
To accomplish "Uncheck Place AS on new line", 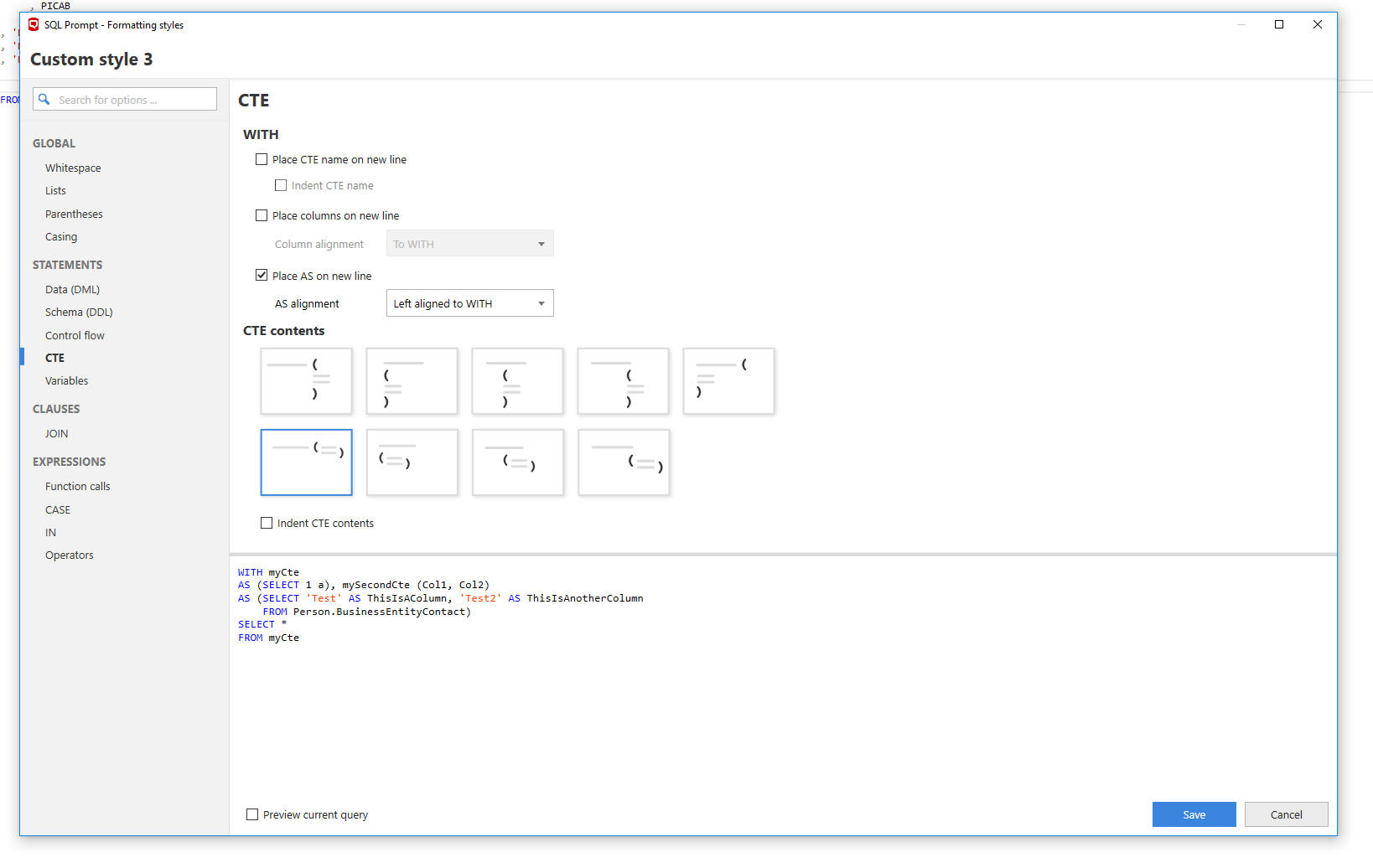I will pyautogui.click(x=262, y=276).
